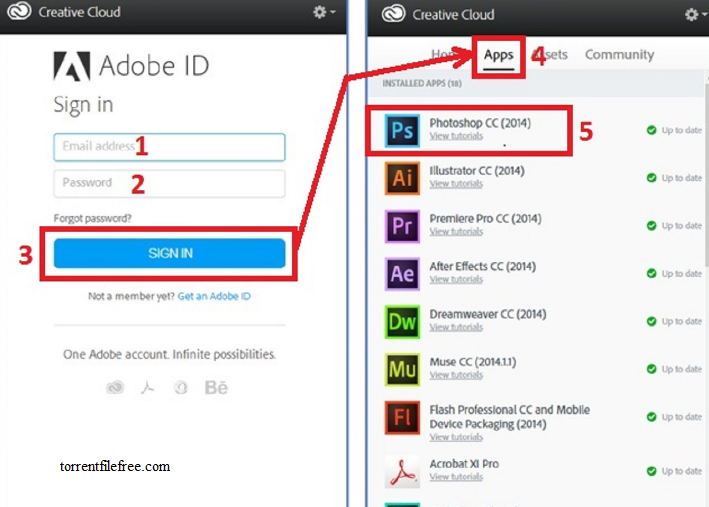The image size is (709, 507).
Task: Open the Forgot password link
Action: click(x=92, y=218)
